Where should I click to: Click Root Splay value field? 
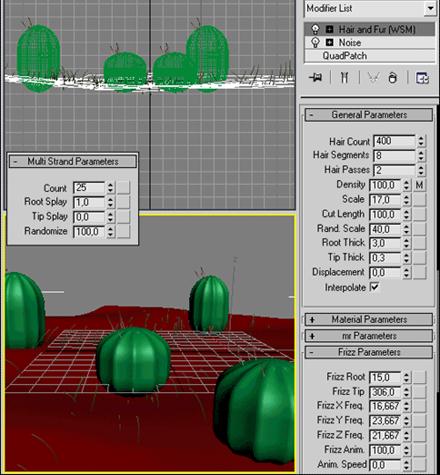[89, 202]
